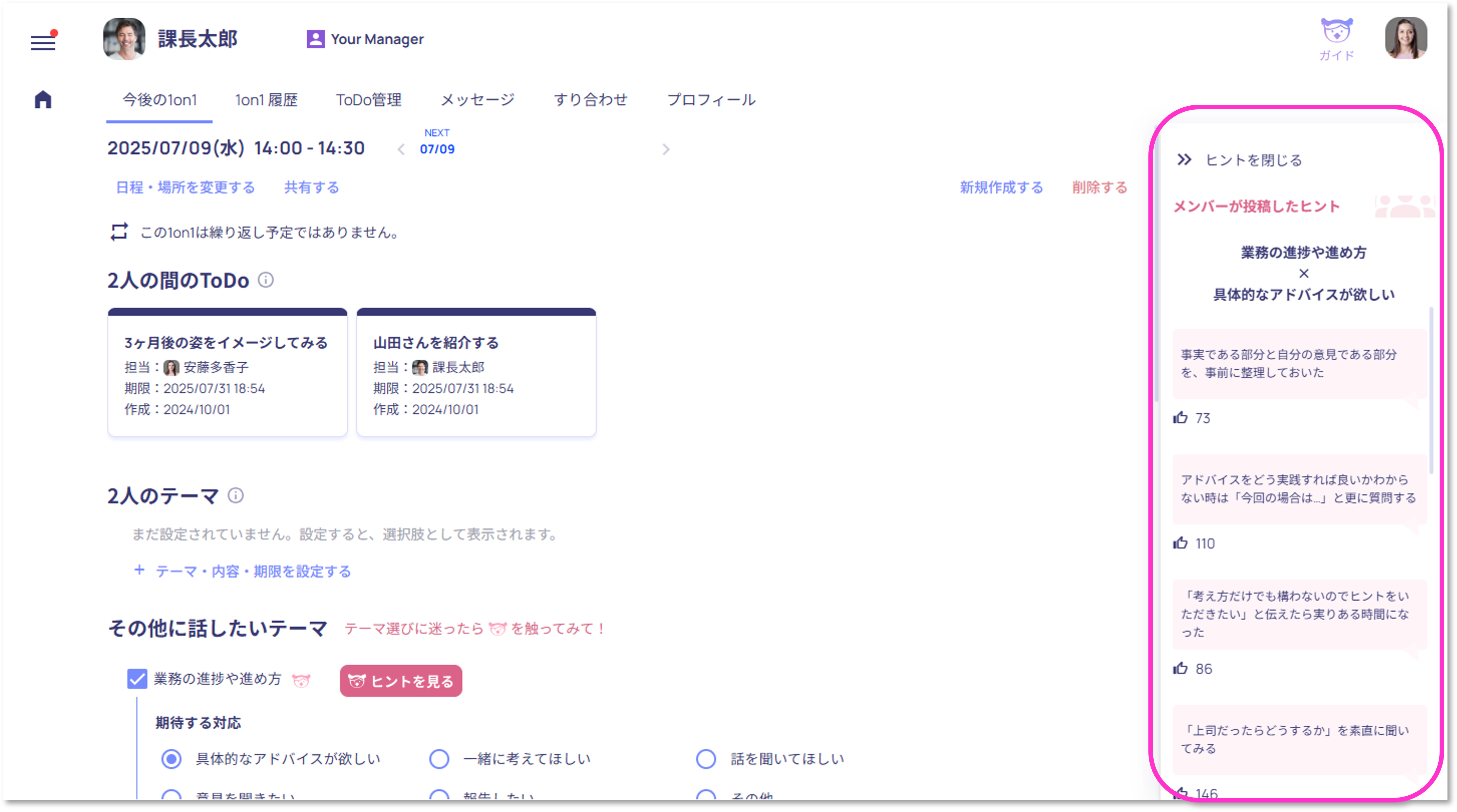The height and width of the screenshot is (812, 1457).
Task: Click 期待する対応 label
Action: click(198, 722)
